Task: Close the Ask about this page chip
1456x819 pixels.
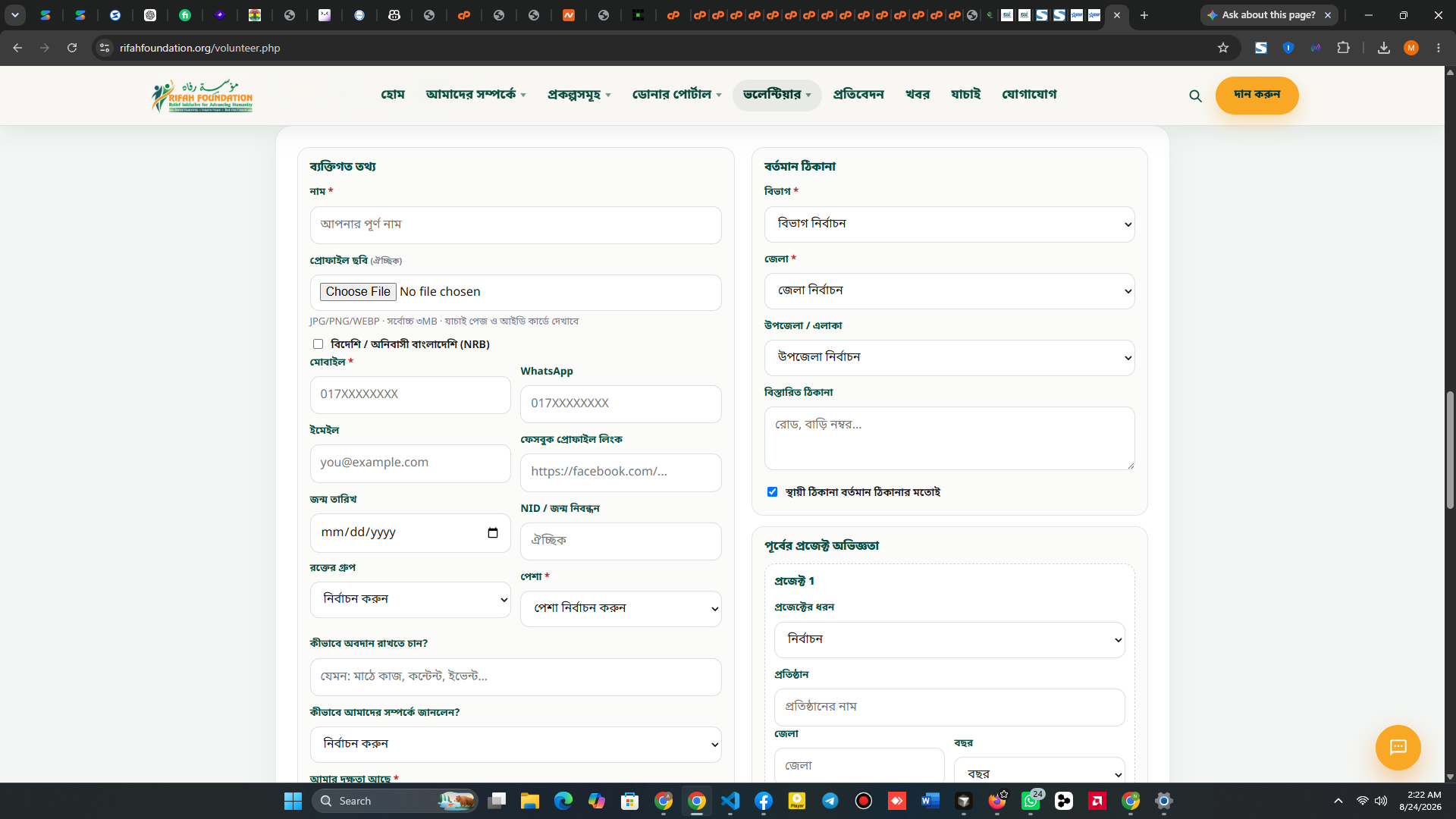Action: point(1328,15)
